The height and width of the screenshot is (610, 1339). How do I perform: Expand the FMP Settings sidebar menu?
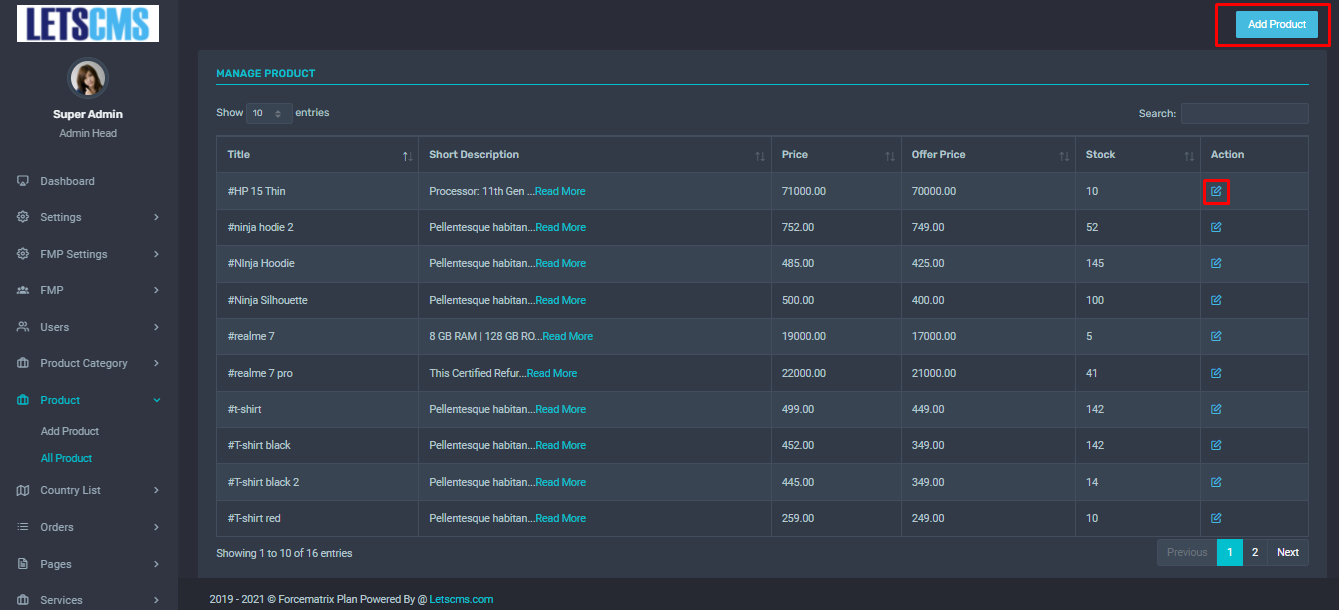(x=88, y=254)
